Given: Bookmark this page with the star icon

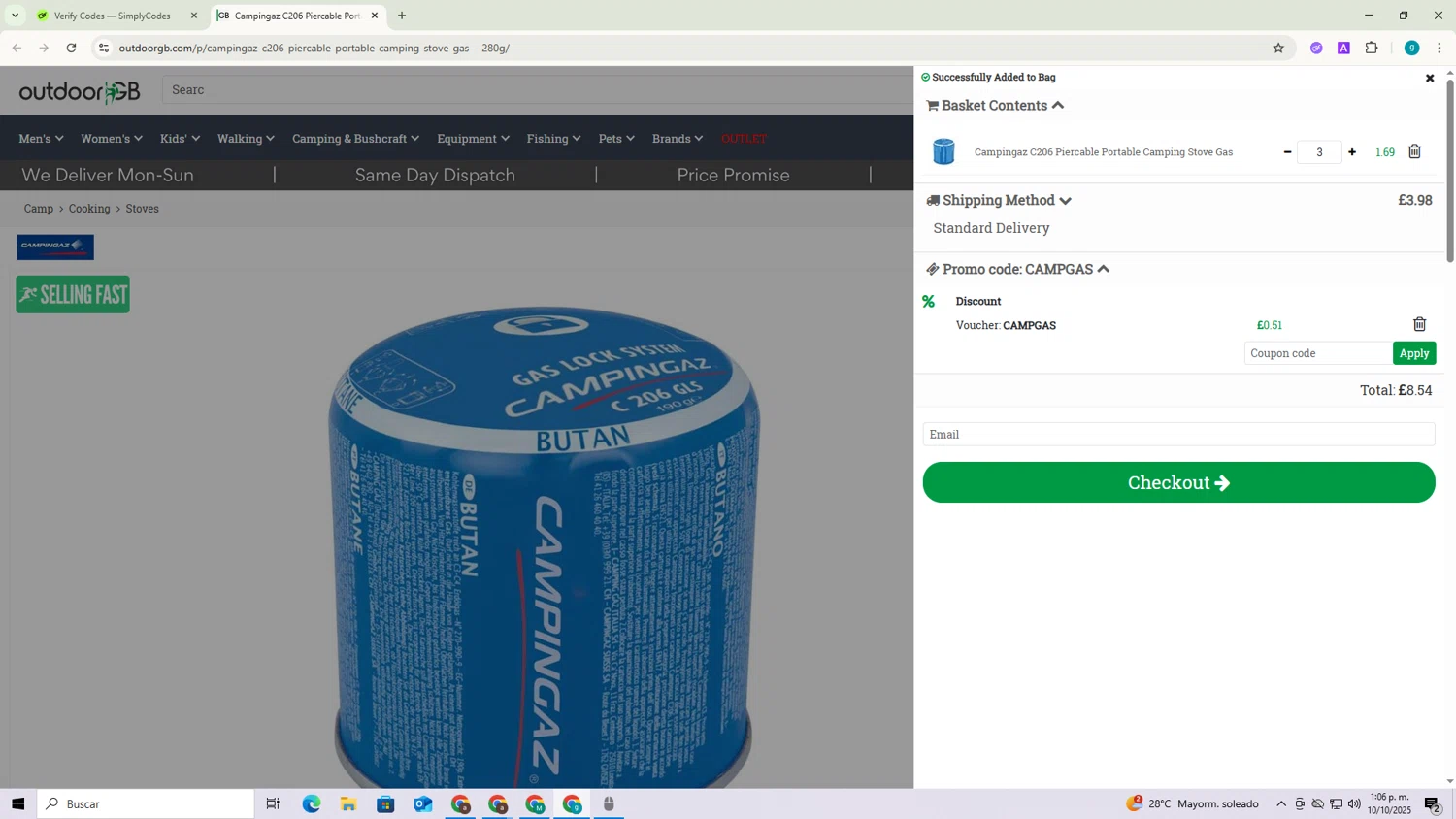Looking at the screenshot, I should click(1278, 48).
